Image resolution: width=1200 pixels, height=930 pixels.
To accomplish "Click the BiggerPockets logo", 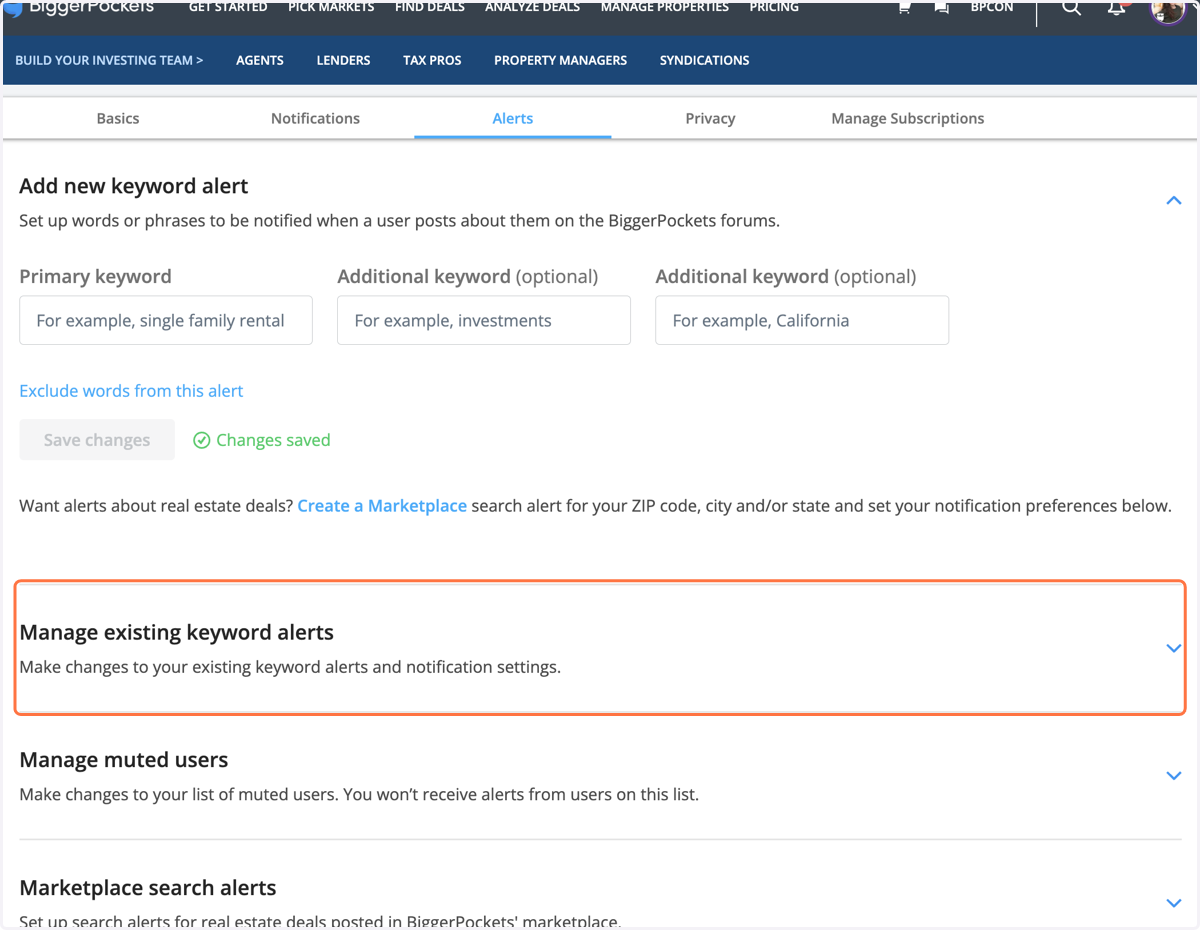I will (x=80, y=7).
